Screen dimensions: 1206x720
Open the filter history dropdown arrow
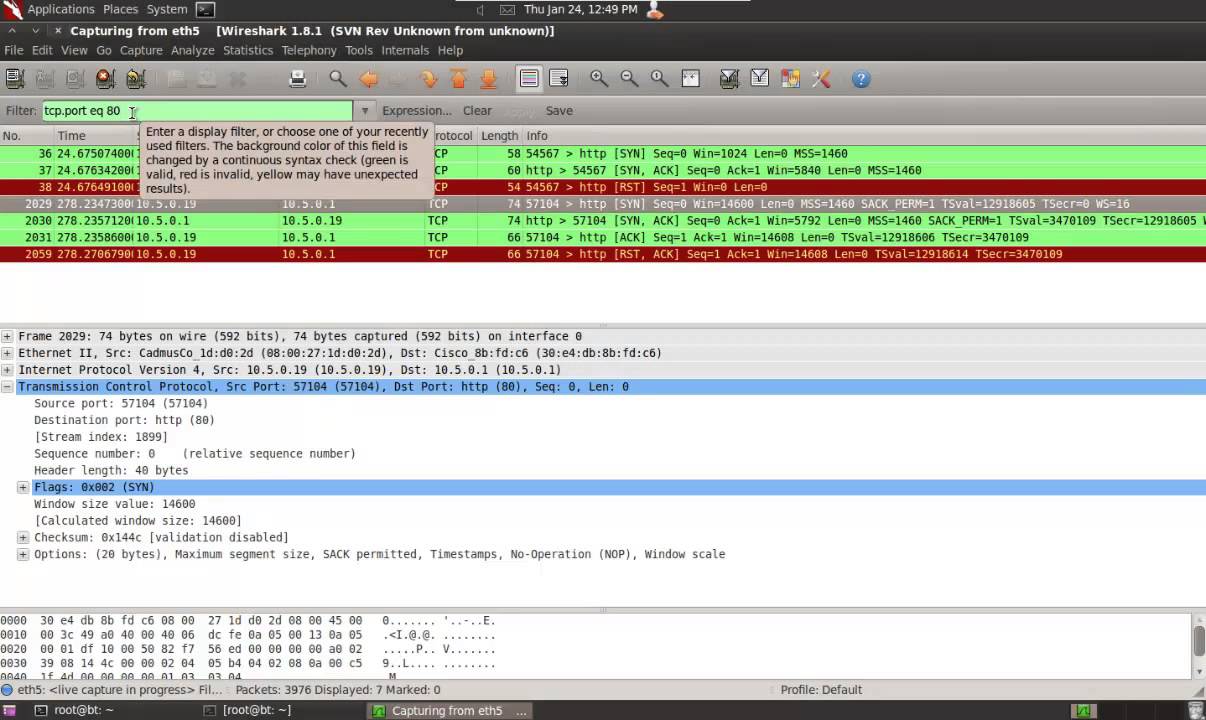(365, 111)
